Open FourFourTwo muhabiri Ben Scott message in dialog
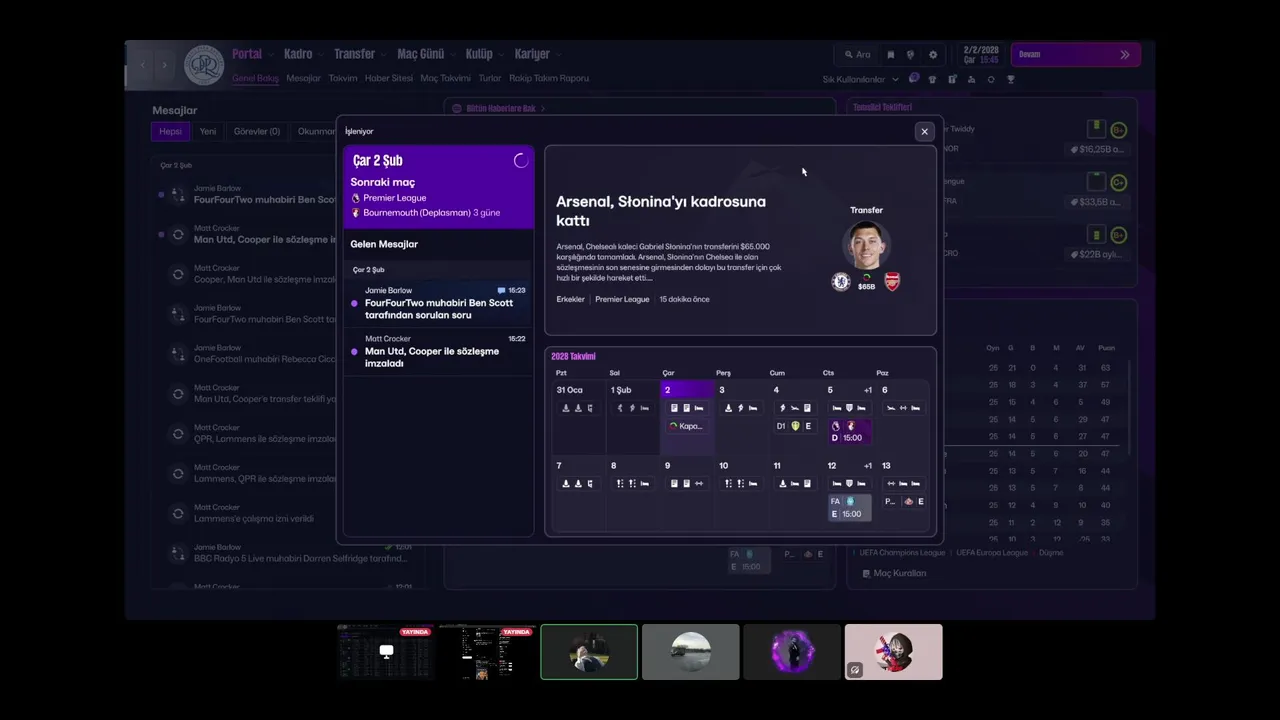The width and height of the screenshot is (1280, 720). tap(438, 303)
